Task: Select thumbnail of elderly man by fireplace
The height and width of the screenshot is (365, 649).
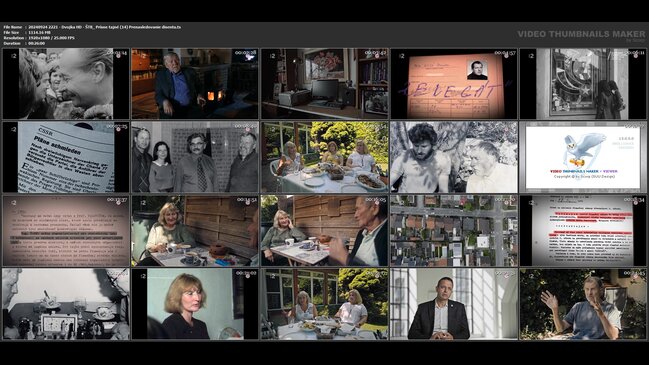Action: click(x=195, y=84)
